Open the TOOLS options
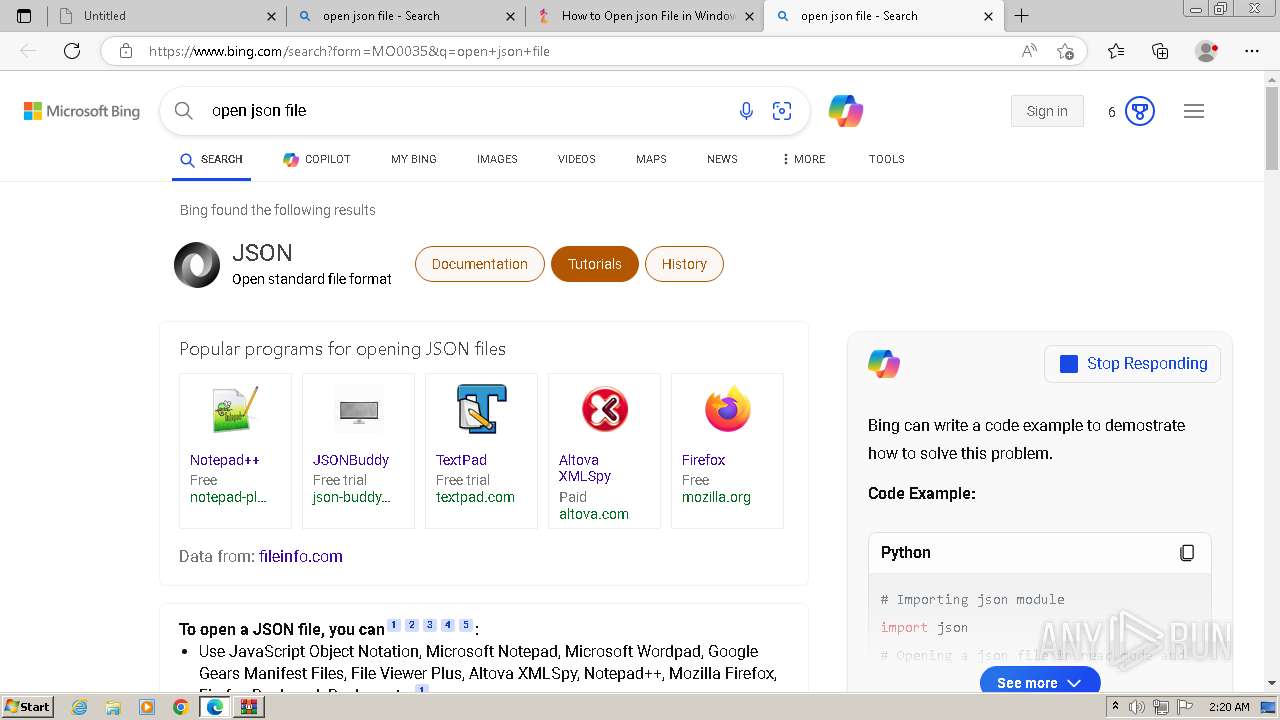Viewport: 1280px width, 720px height. tap(887, 159)
